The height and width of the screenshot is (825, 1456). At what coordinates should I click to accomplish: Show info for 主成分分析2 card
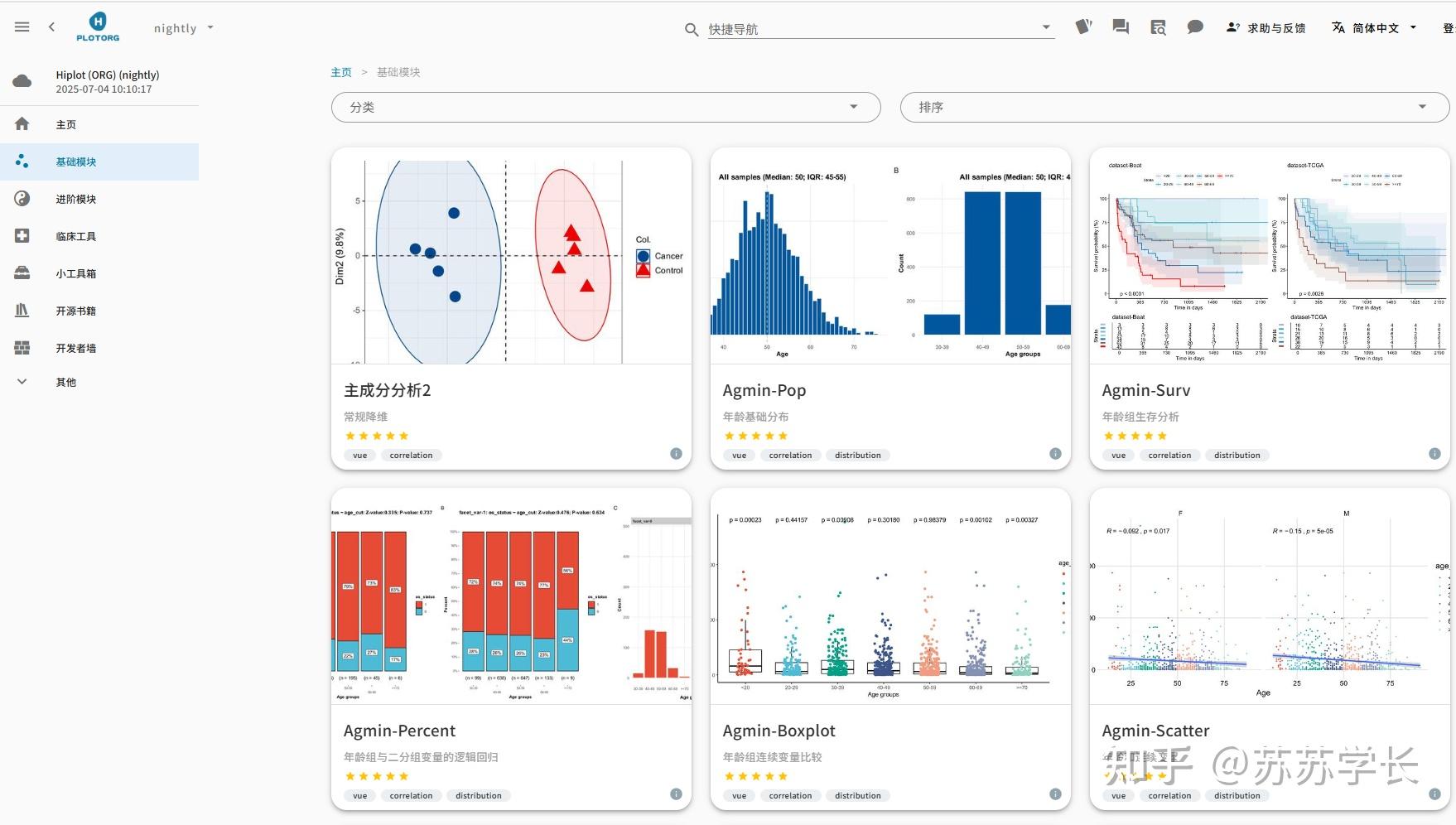676,454
